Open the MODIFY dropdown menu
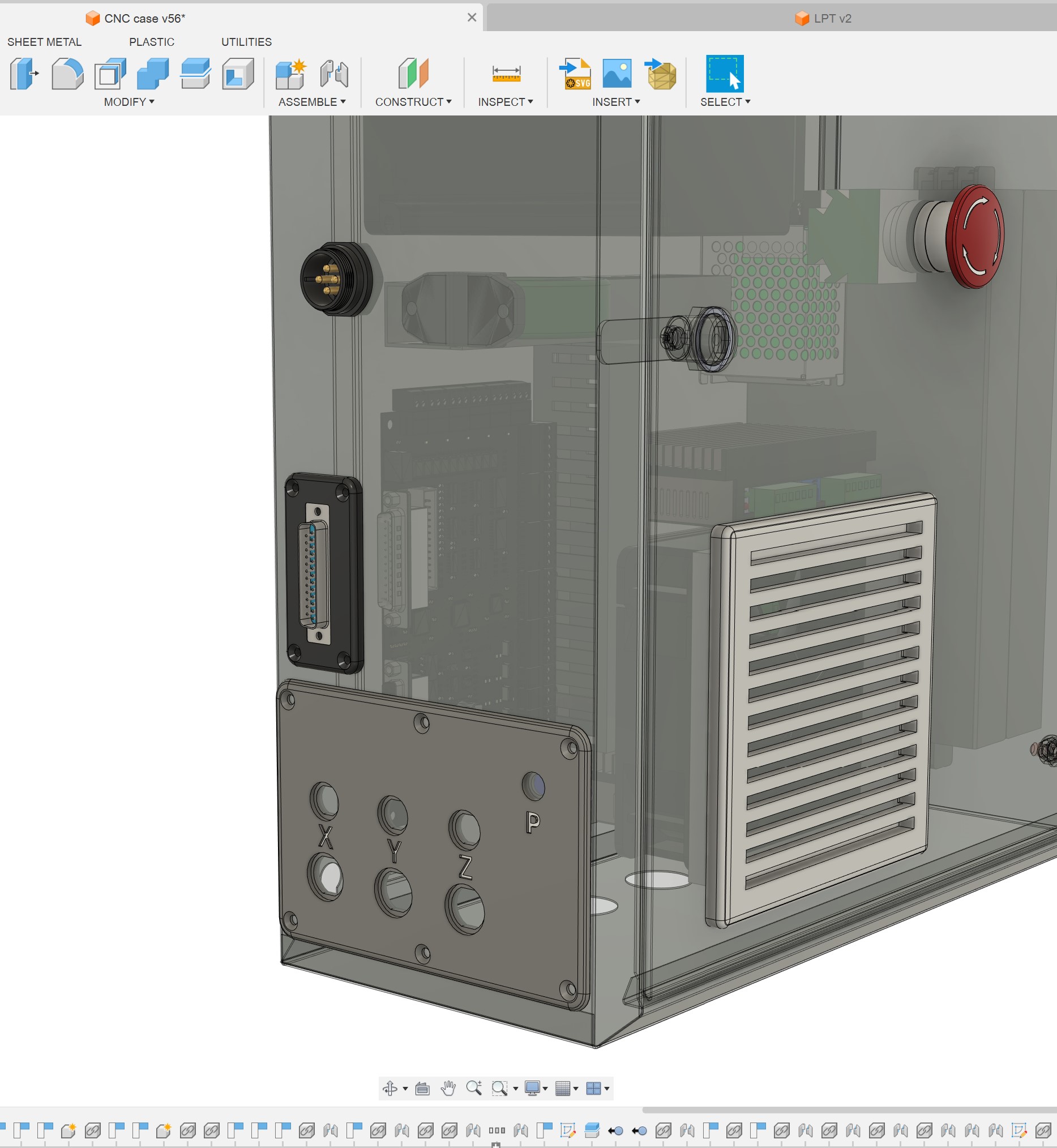This screenshot has width=1057, height=1148. pyautogui.click(x=129, y=102)
